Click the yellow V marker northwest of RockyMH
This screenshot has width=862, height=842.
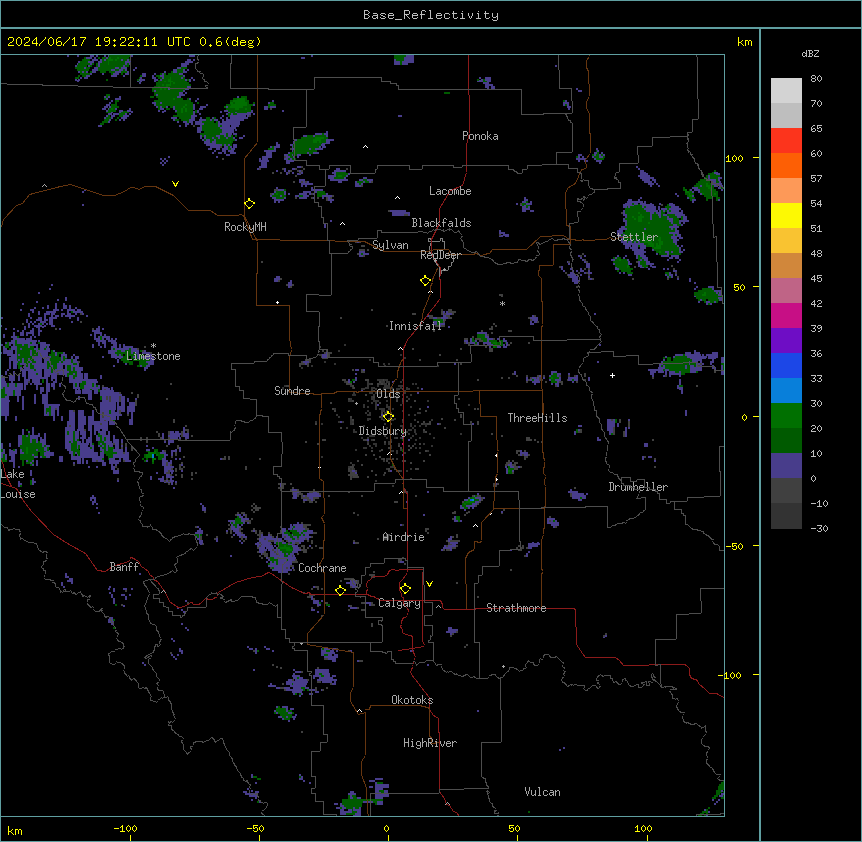click(175, 184)
